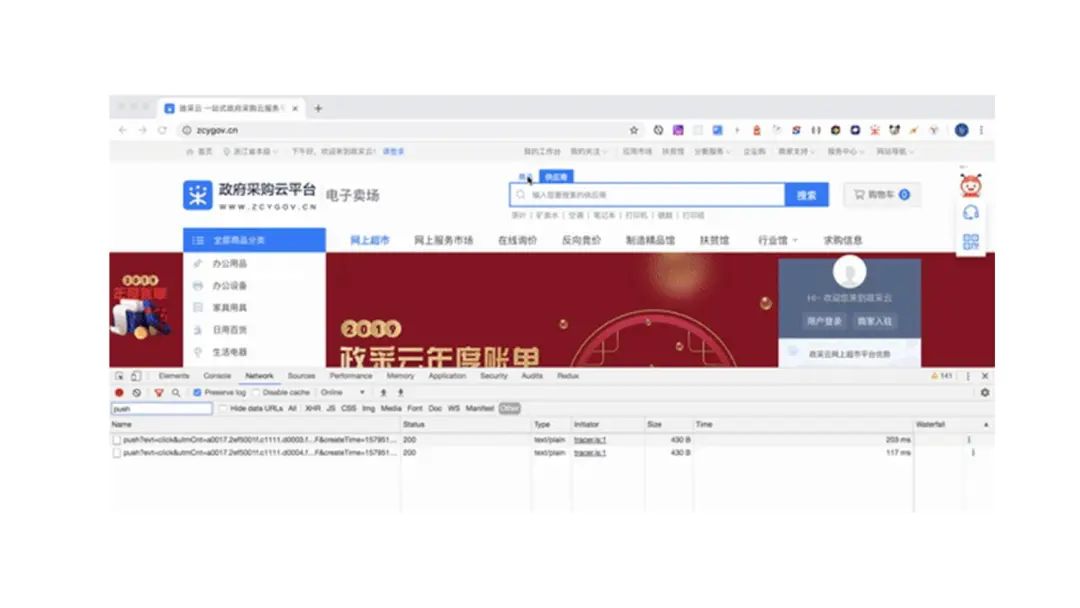The height and width of the screenshot is (608, 1080).
Task: Open network search magnifier icon
Action: (176, 392)
